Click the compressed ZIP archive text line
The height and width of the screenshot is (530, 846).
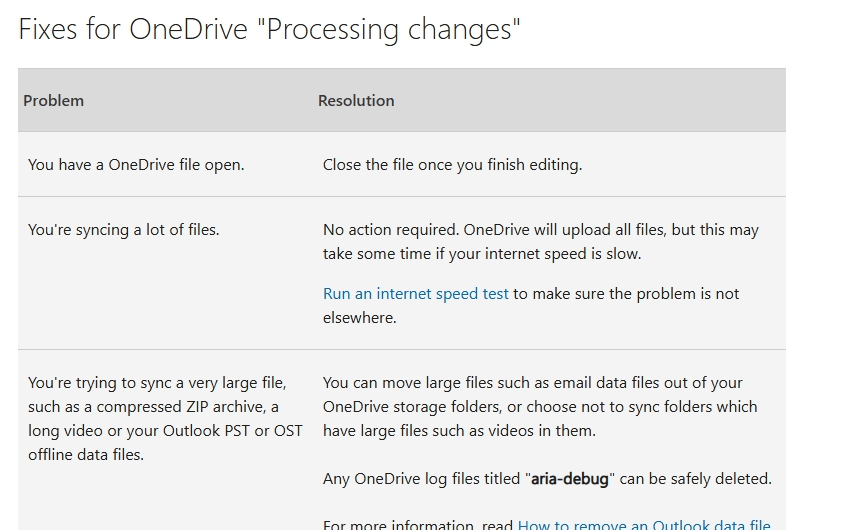153,407
